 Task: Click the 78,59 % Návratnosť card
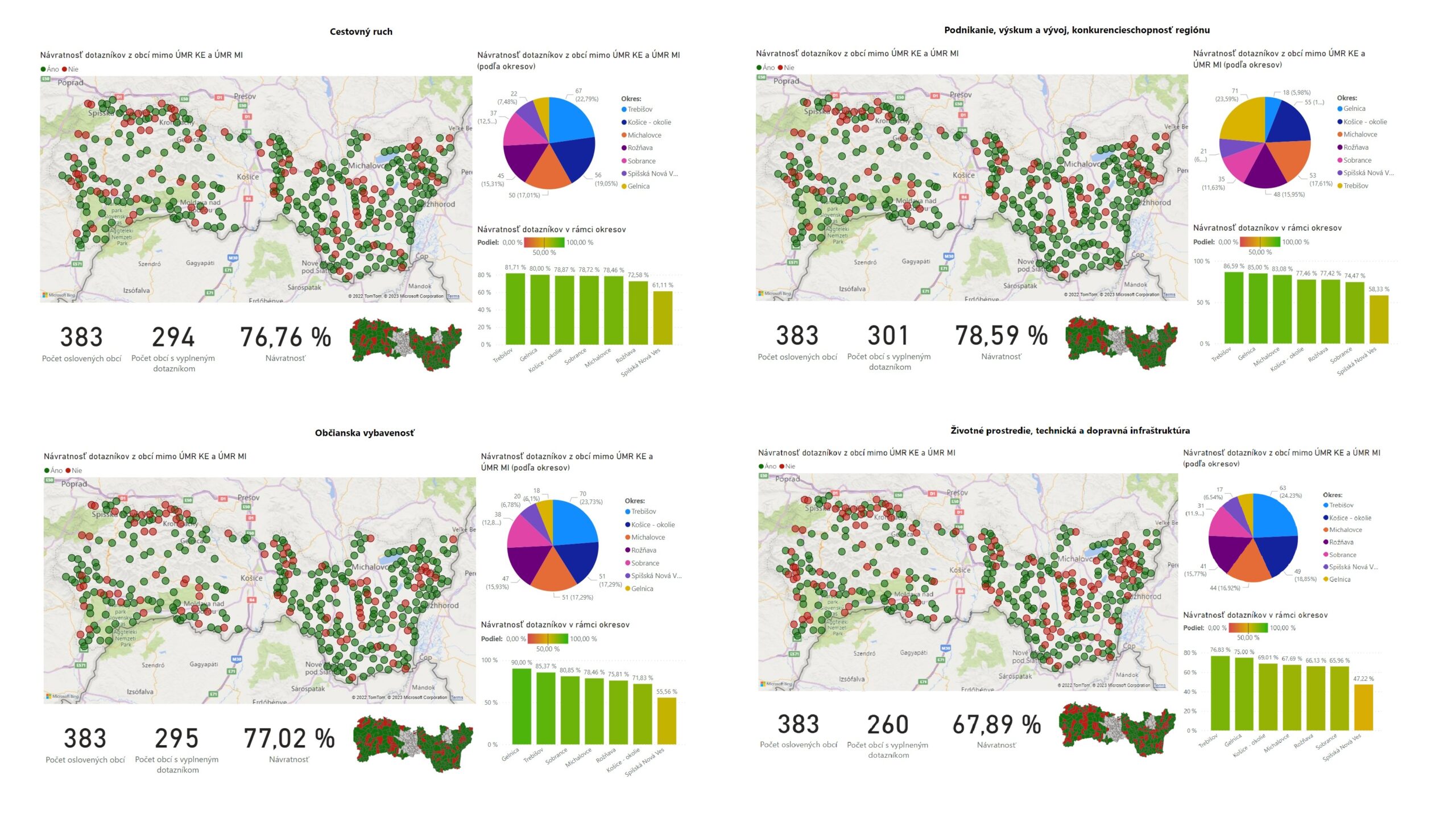(x=1001, y=342)
